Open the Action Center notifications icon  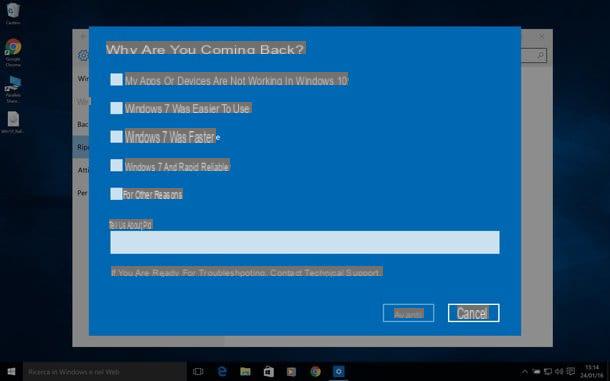click(571, 371)
